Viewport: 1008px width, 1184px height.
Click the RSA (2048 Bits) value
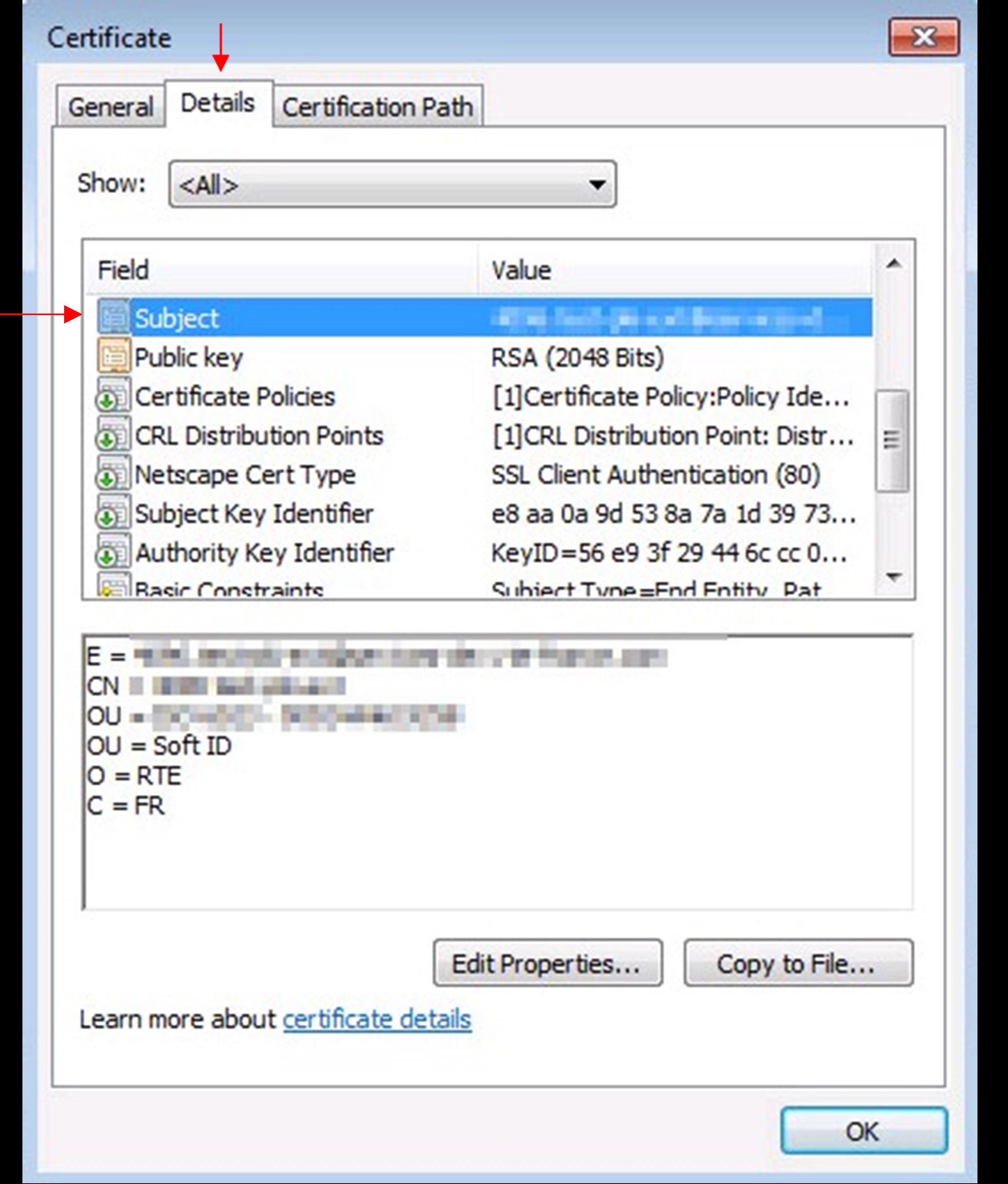[x=578, y=358]
